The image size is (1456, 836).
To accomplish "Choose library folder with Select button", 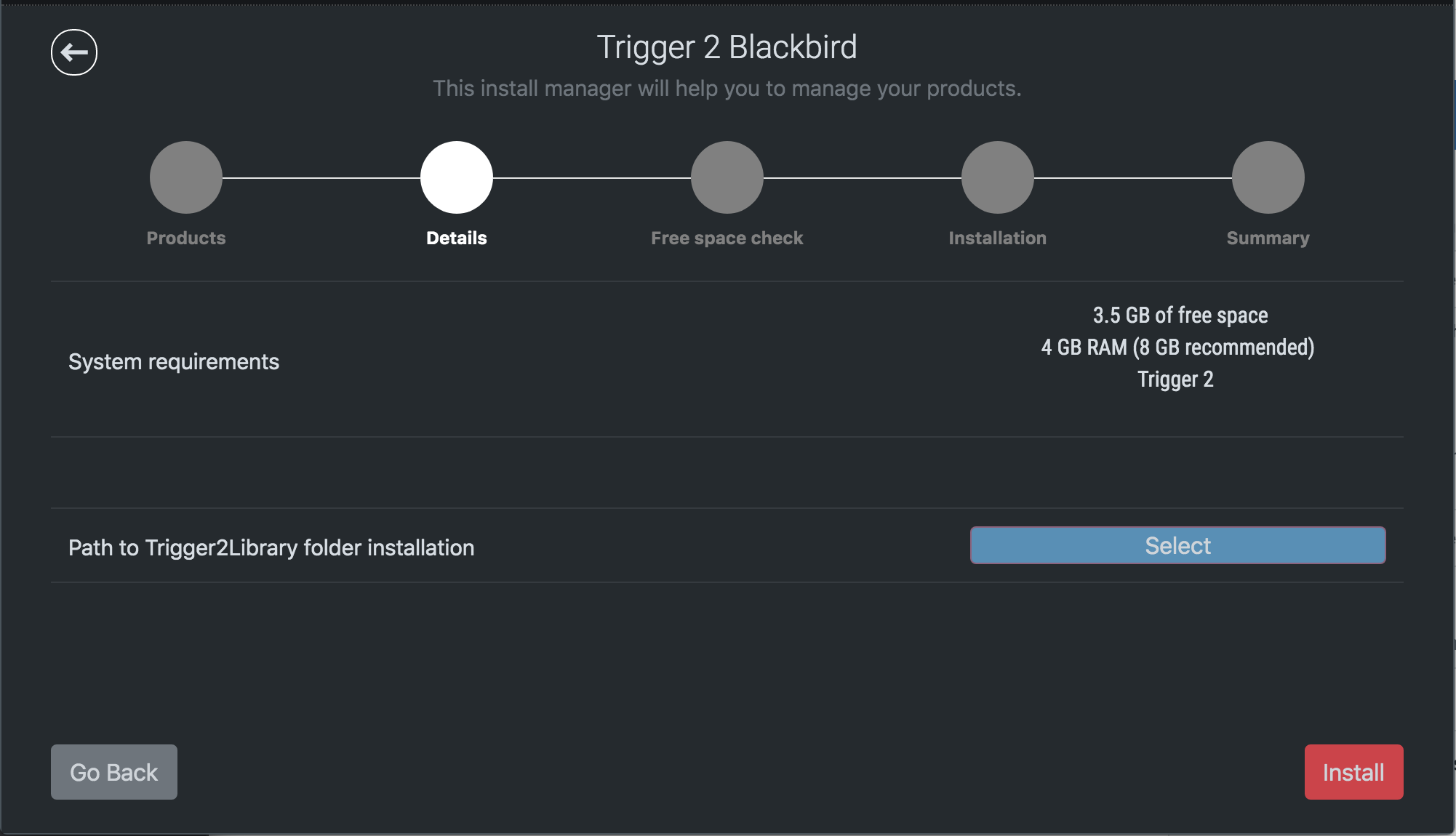I will tap(1178, 545).
